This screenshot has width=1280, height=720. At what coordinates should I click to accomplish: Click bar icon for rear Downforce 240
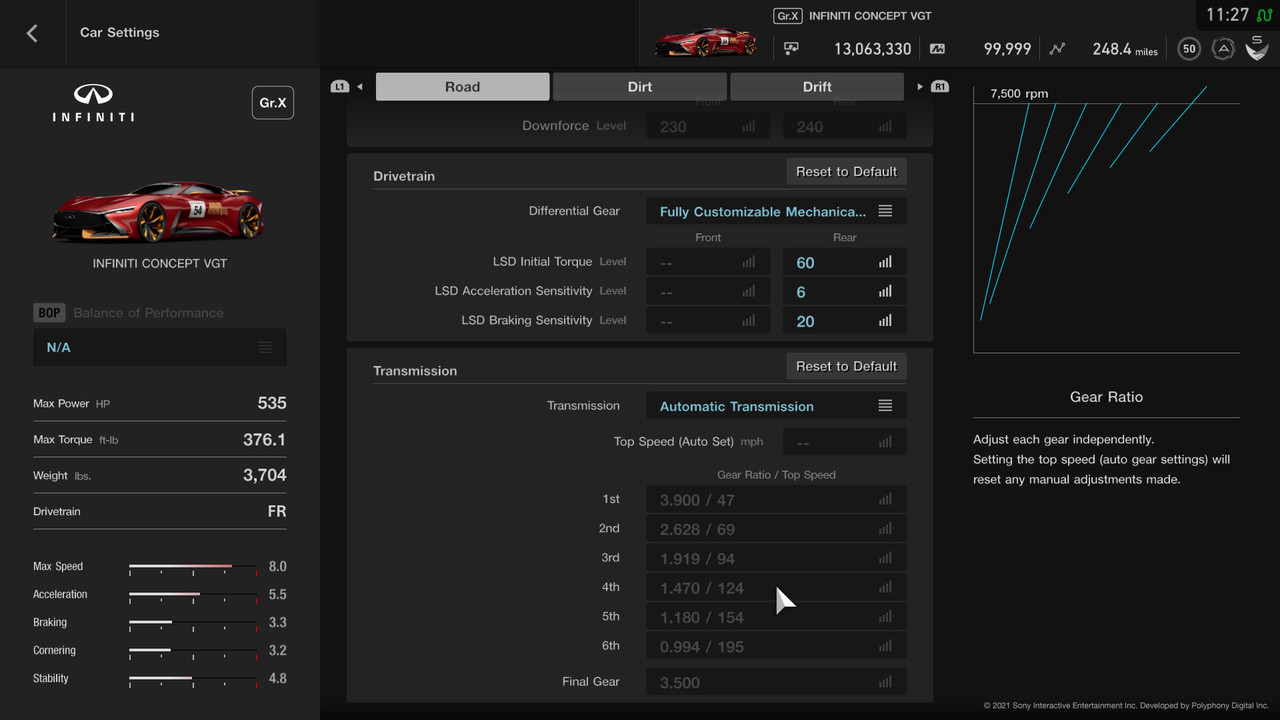pos(885,127)
